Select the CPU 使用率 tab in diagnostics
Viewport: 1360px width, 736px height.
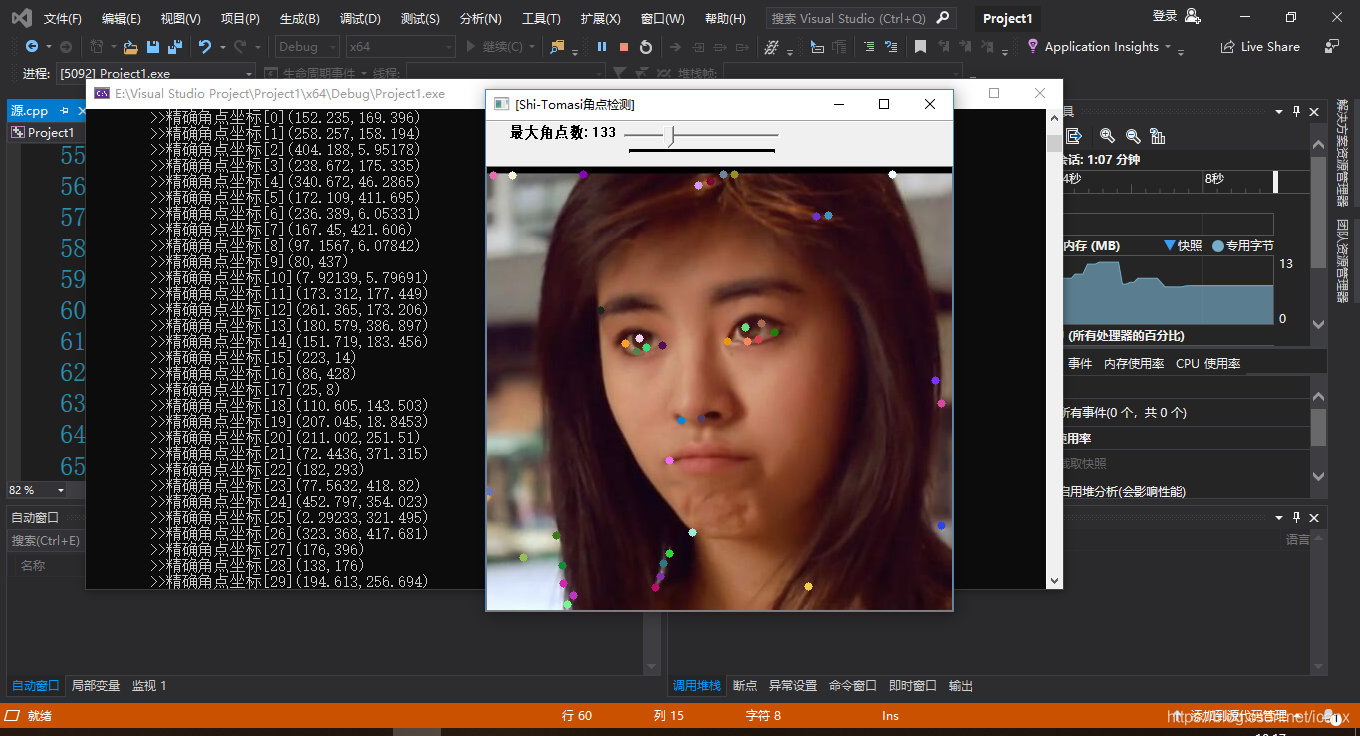[1208, 363]
